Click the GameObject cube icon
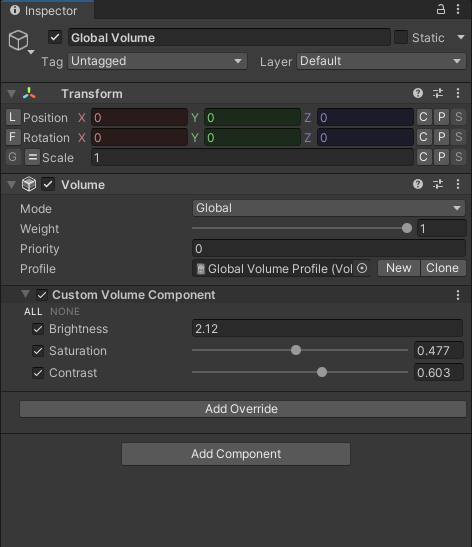The height and width of the screenshot is (547, 472). 18,40
